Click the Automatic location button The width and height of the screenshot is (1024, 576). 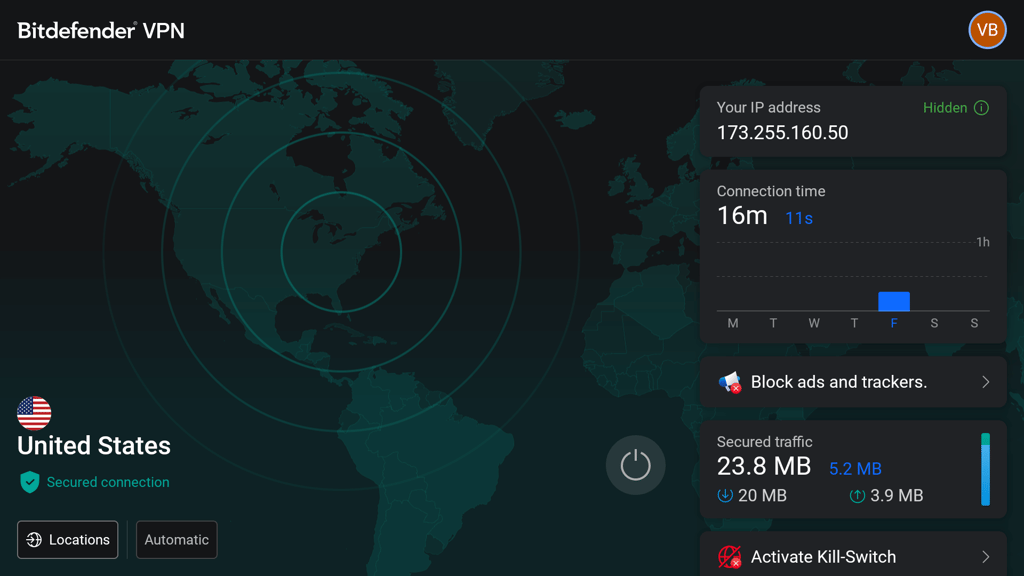(176, 539)
